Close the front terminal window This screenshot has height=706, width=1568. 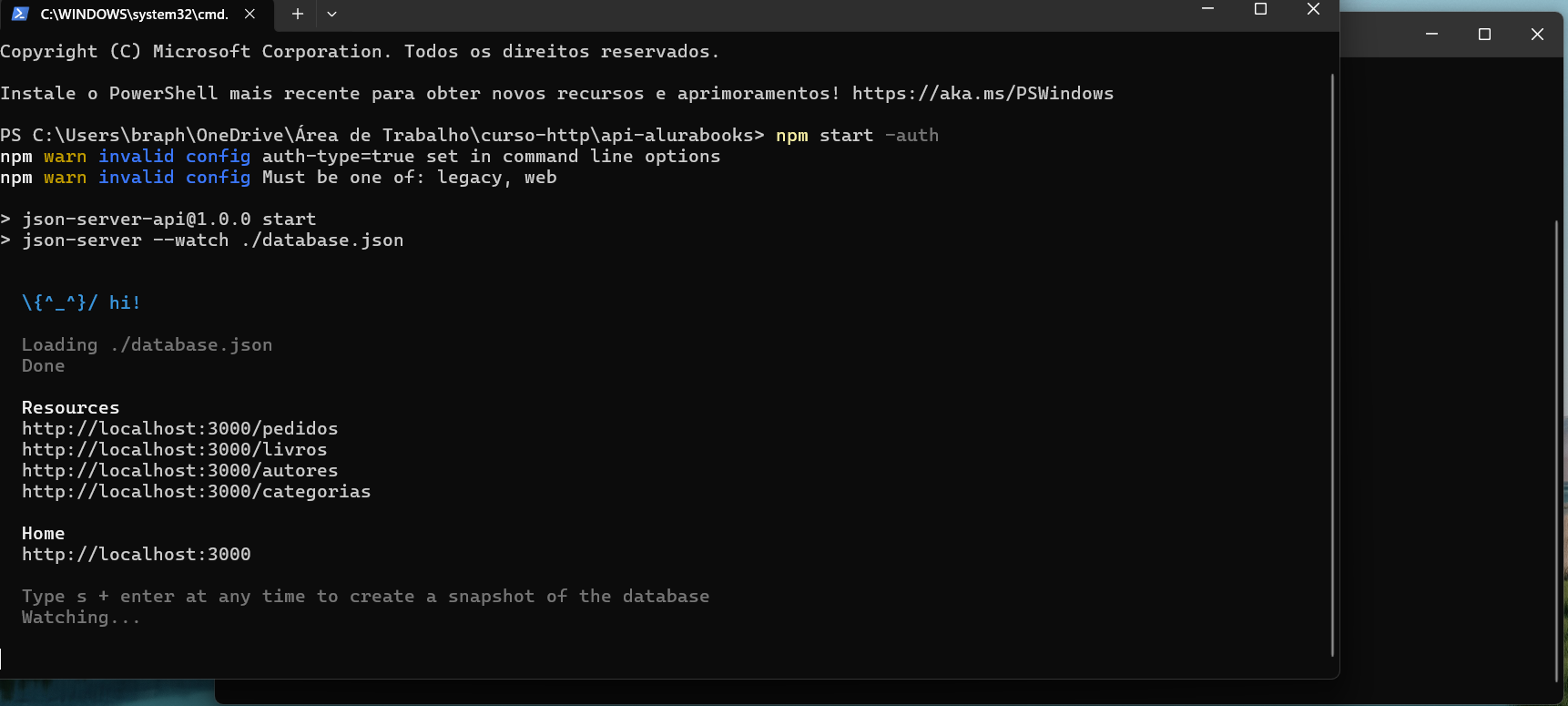(x=1313, y=9)
